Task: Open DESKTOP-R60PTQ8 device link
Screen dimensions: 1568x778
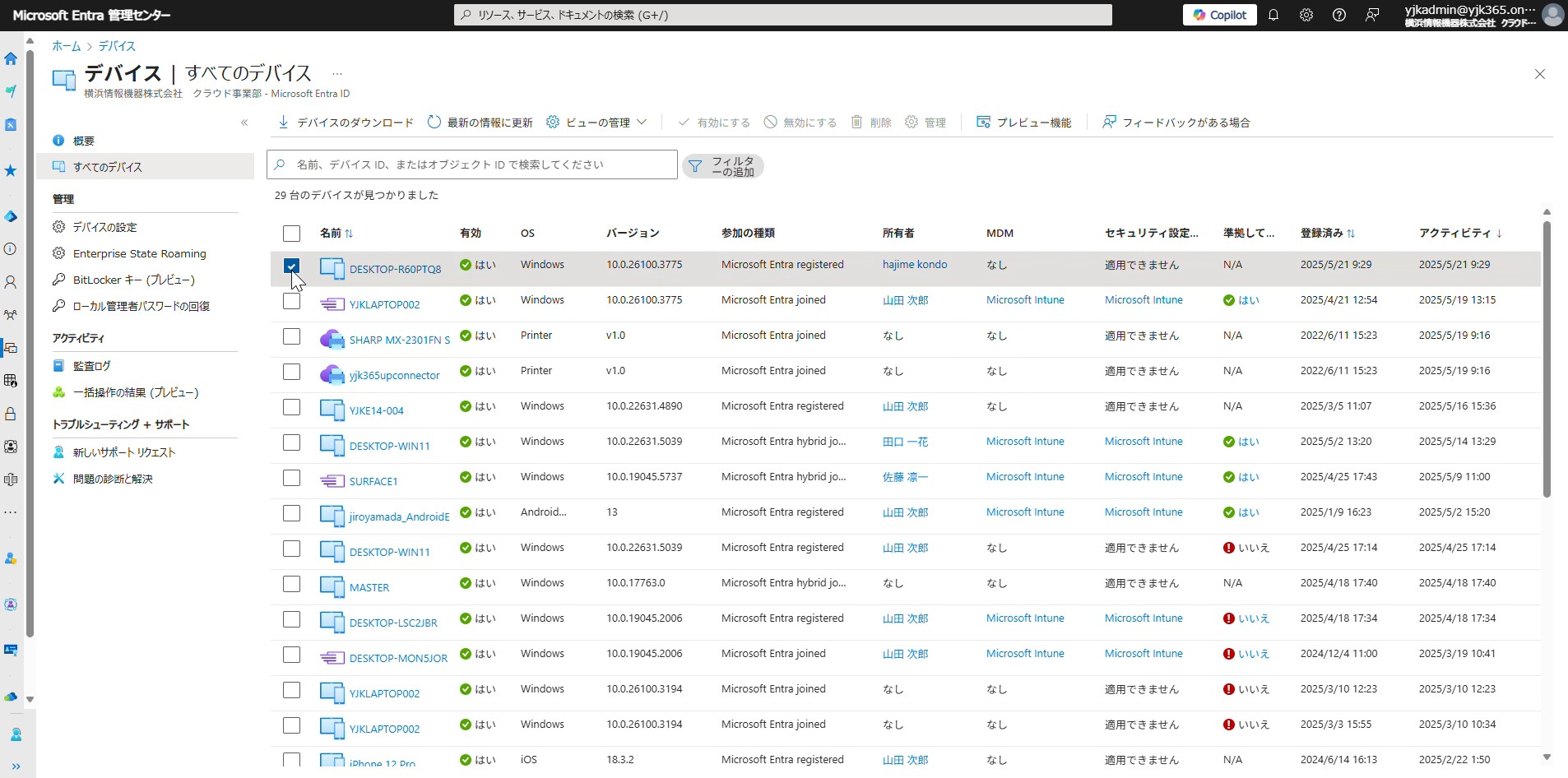Action: (395, 269)
